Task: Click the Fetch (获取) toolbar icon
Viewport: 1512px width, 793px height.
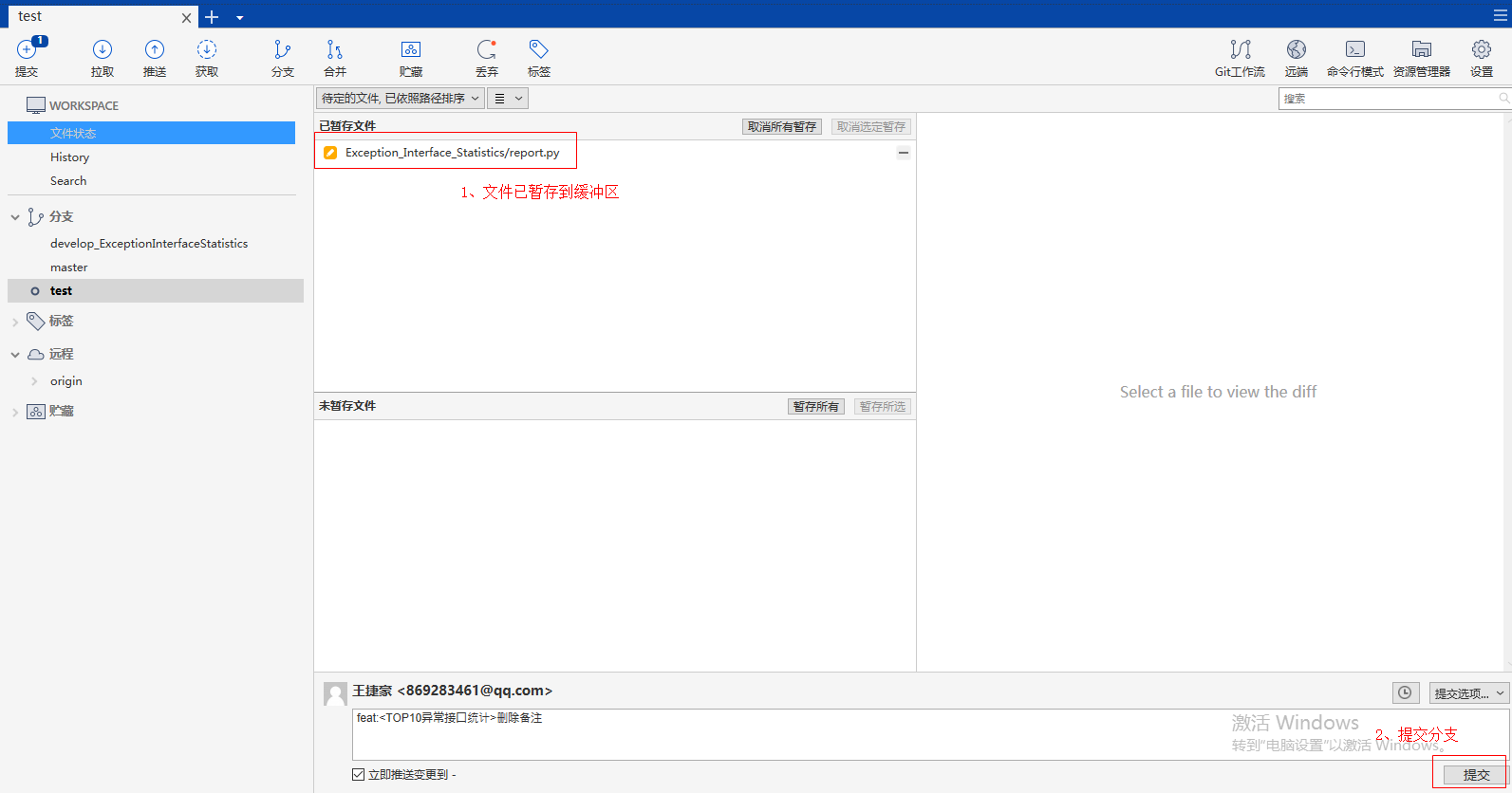Action: (207, 58)
